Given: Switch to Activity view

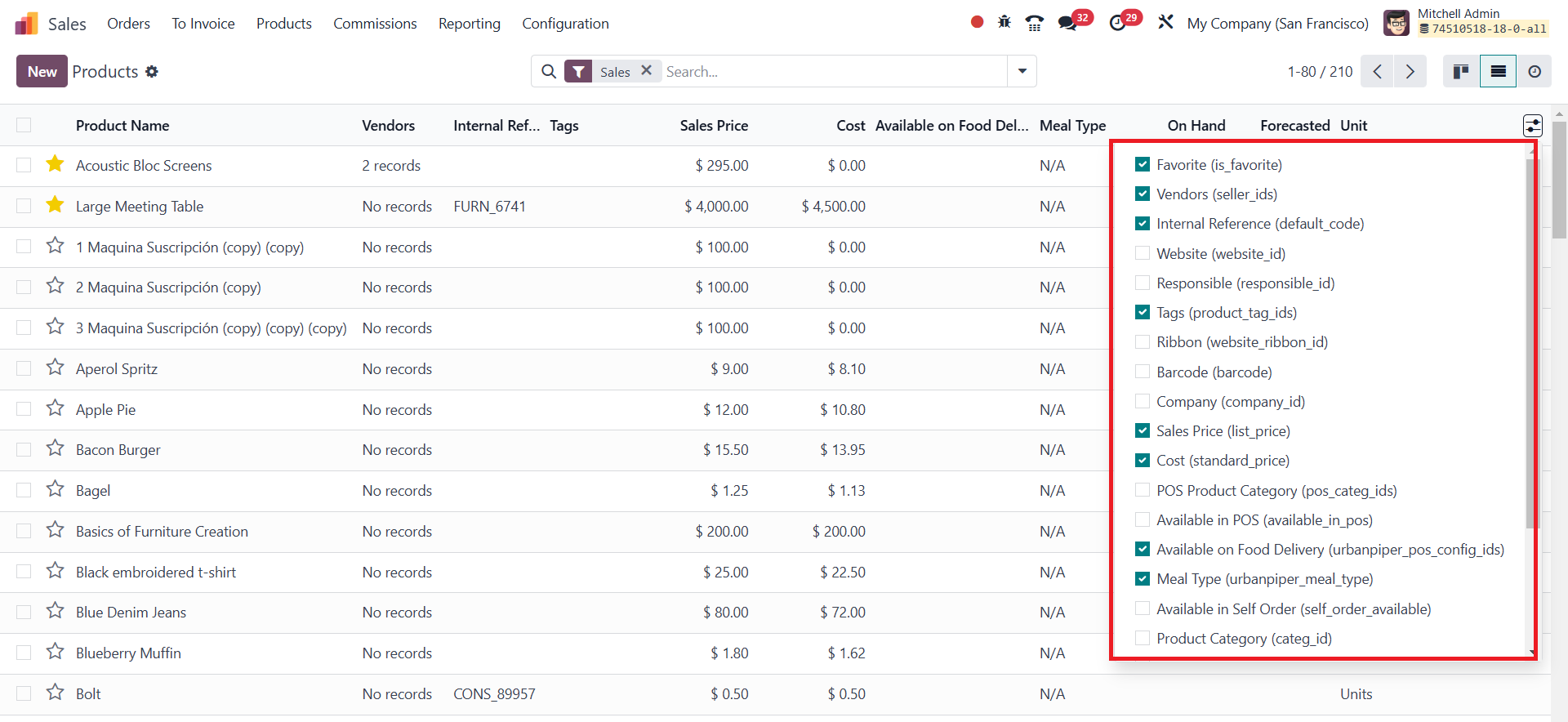Looking at the screenshot, I should (1535, 72).
